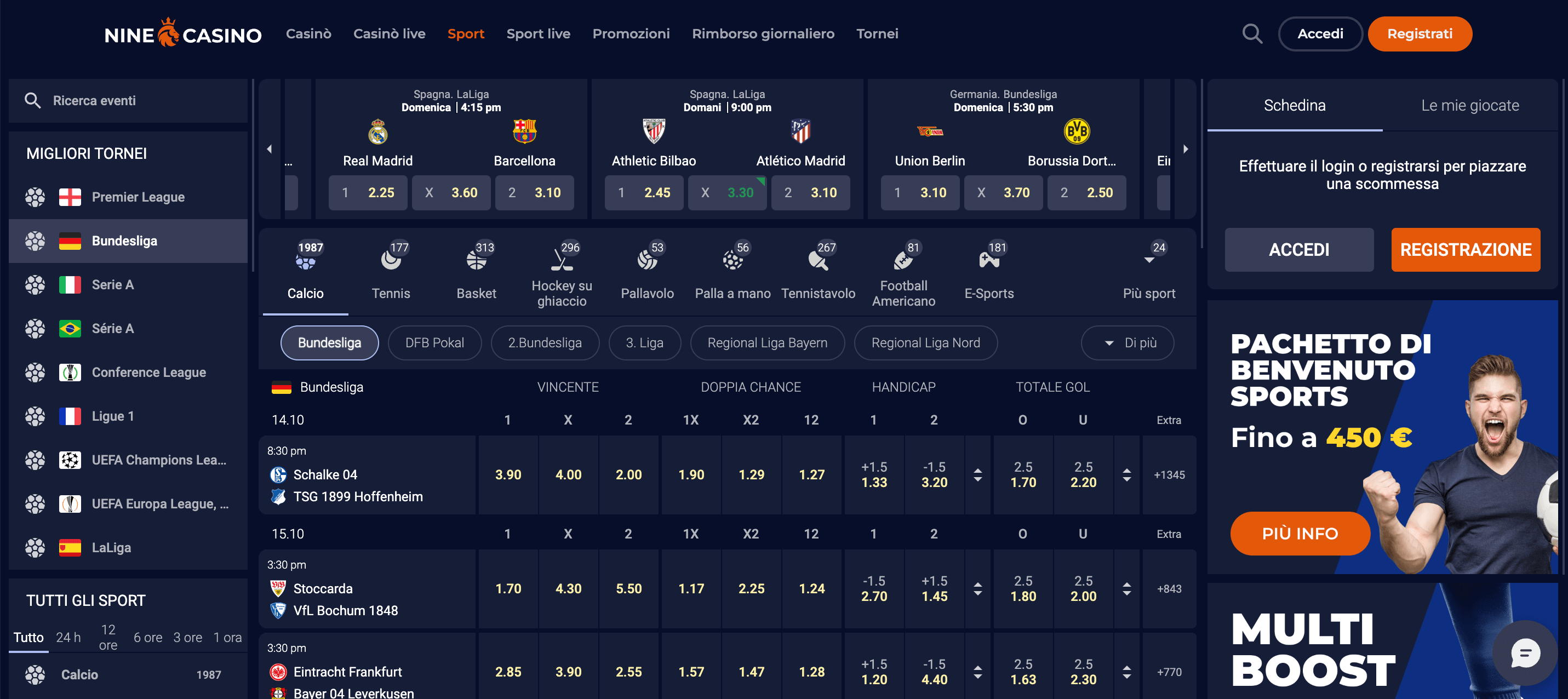
Task: Open the Di più leagues dropdown
Action: 1127,343
